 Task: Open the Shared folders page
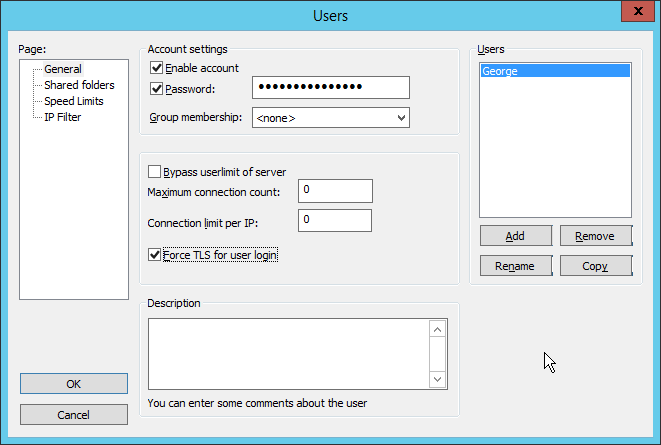point(79,85)
